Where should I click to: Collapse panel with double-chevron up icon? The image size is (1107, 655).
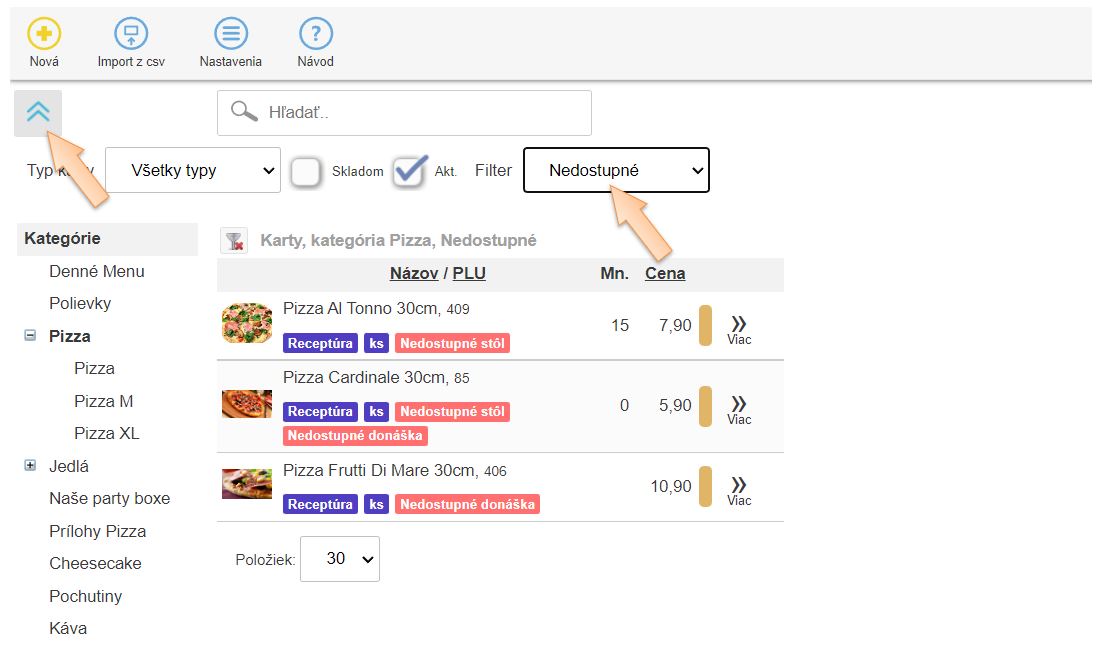click(38, 112)
